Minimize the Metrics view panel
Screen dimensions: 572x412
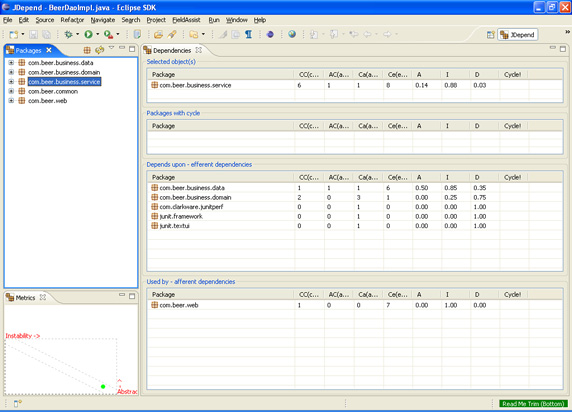[122, 295]
